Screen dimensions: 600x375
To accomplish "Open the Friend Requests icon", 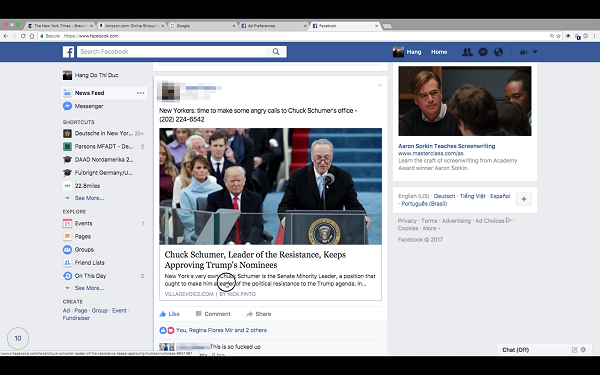I will pyautogui.click(x=467, y=52).
